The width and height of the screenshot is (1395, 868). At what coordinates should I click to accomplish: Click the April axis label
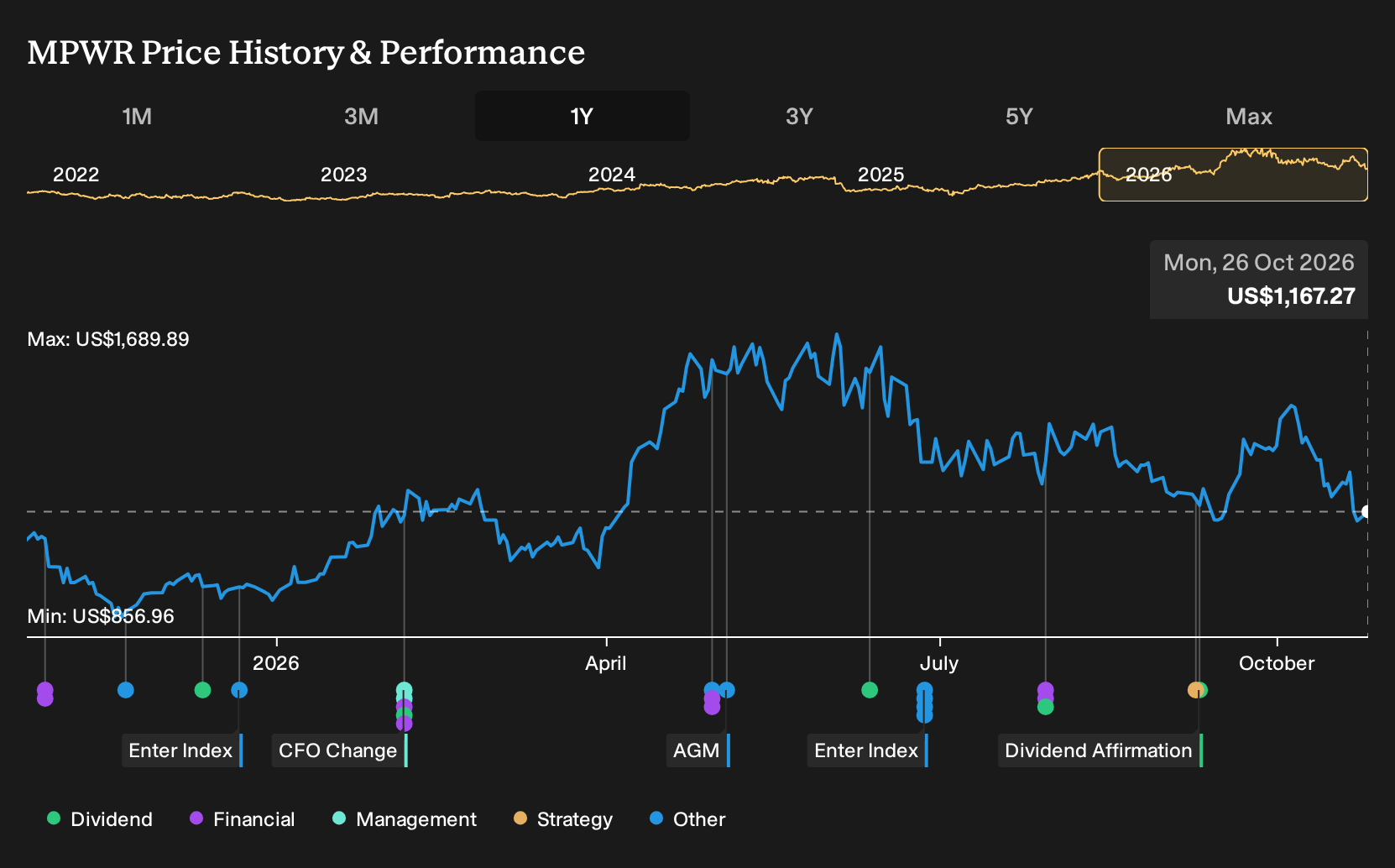tap(605, 663)
